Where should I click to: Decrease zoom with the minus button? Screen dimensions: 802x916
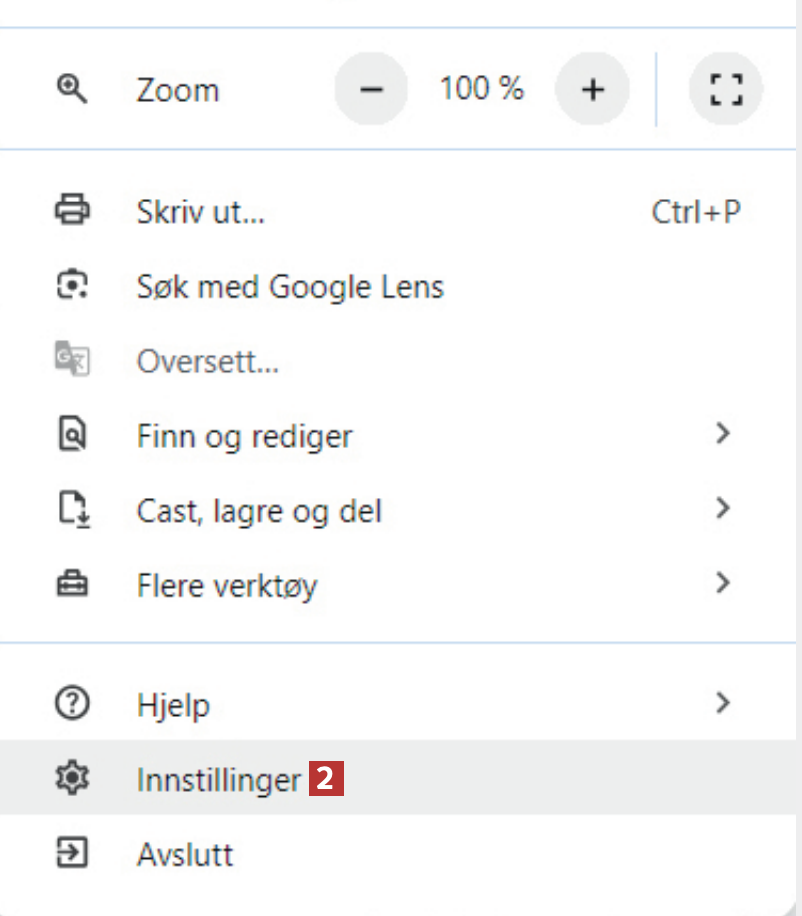(371, 90)
